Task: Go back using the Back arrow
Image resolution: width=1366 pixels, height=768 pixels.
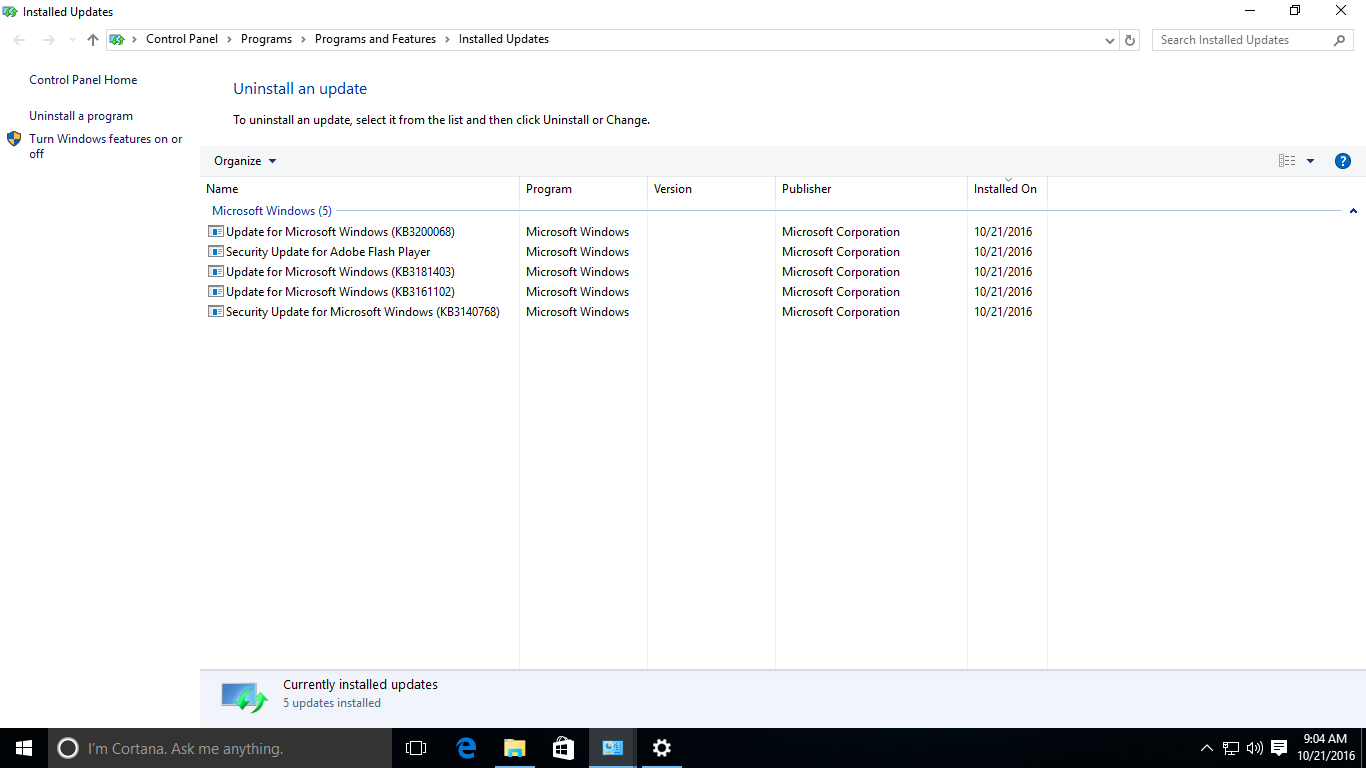Action: 20,40
